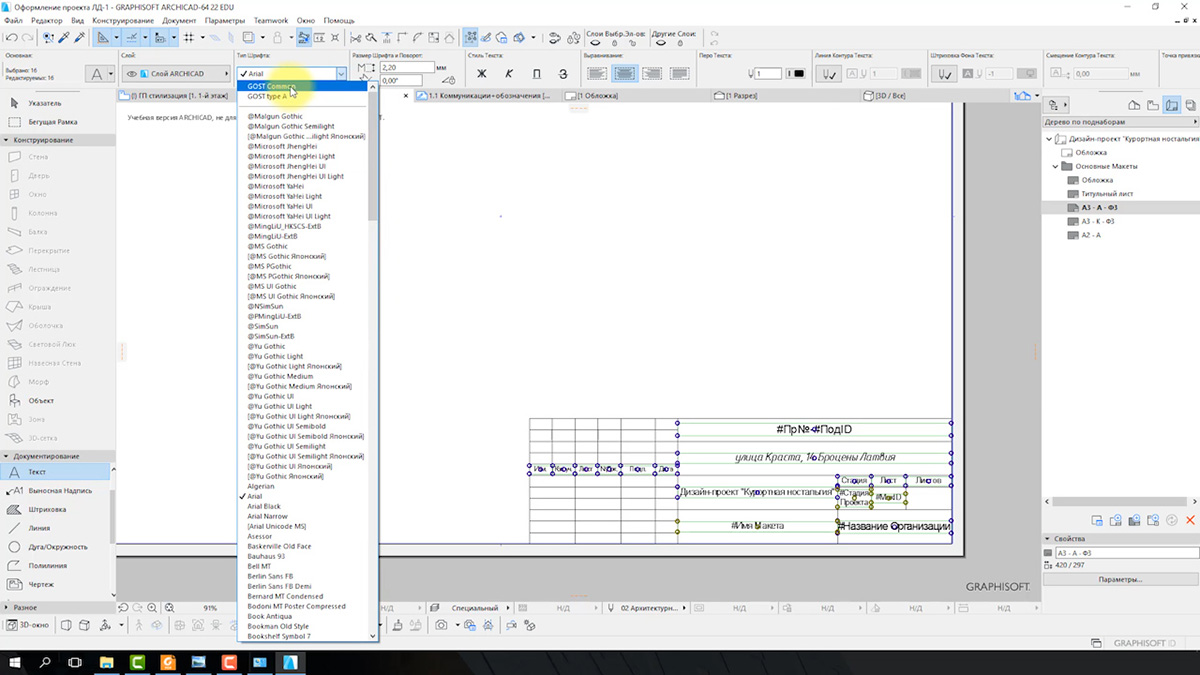This screenshot has width=1200, height=675.
Task: Activate the Указатель arrow tool
Action: point(44,103)
